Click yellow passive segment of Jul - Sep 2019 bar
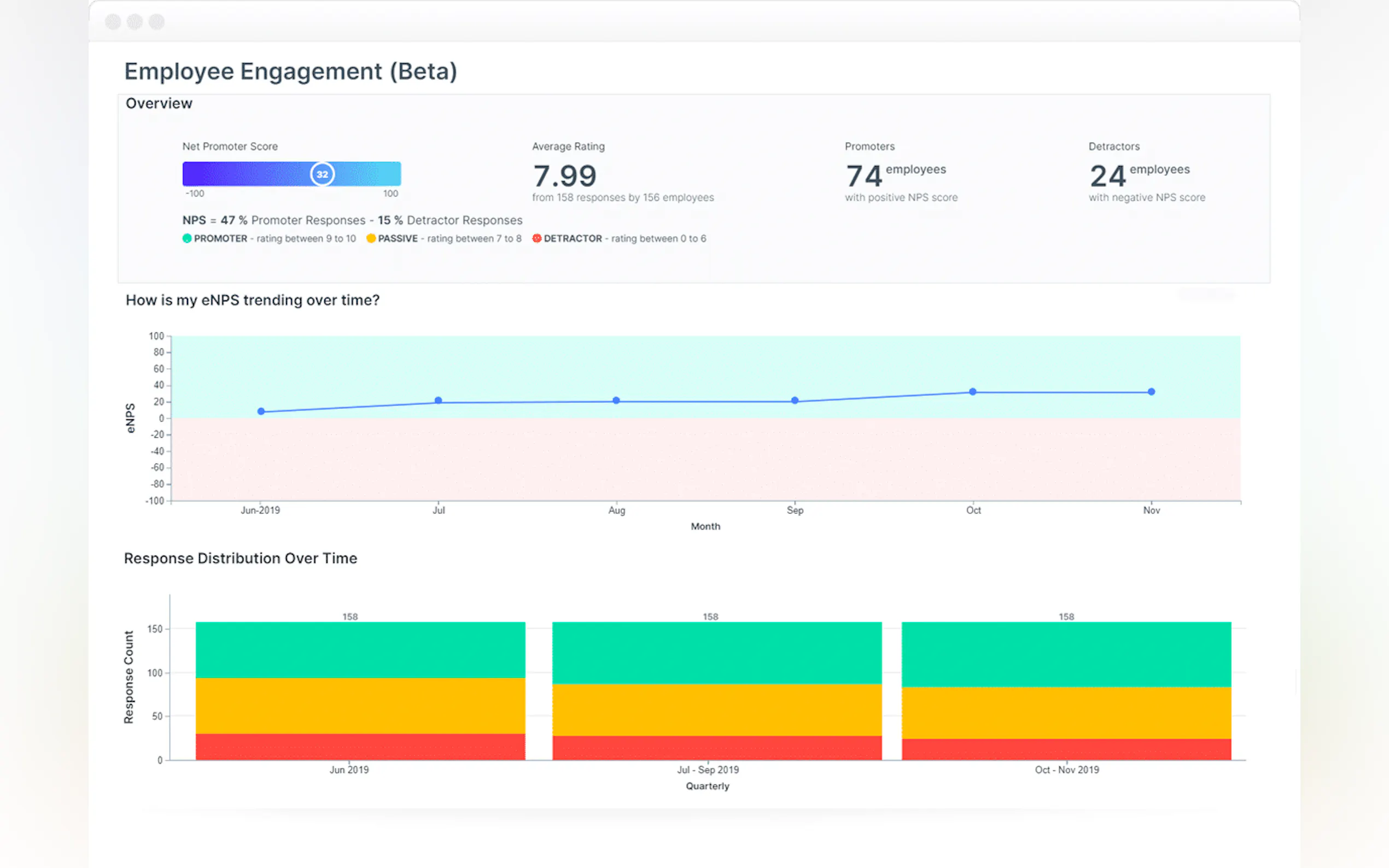The height and width of the screenshot is (868, 1389). 716,709
